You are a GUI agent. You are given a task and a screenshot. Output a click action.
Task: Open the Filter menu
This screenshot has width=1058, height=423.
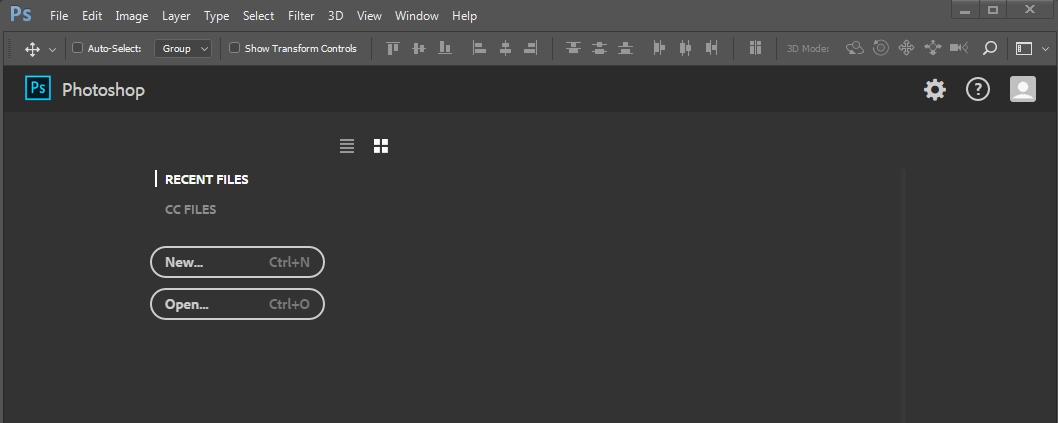coord(301,16)
